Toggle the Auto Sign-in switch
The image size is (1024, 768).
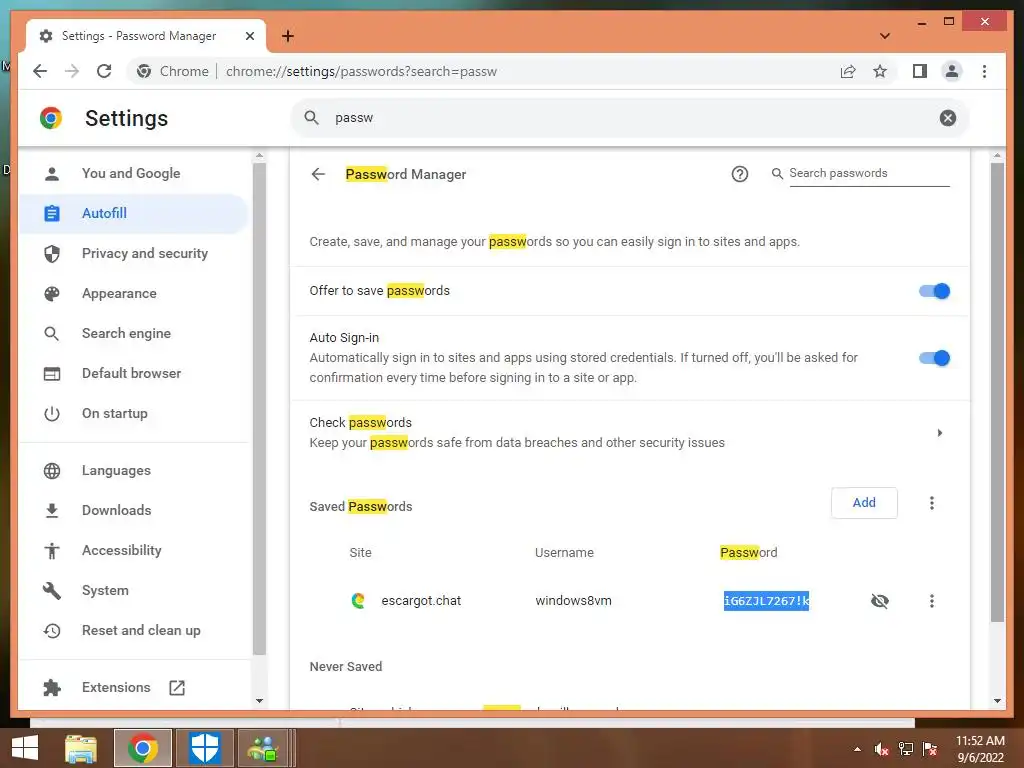[x=934, y=358]
